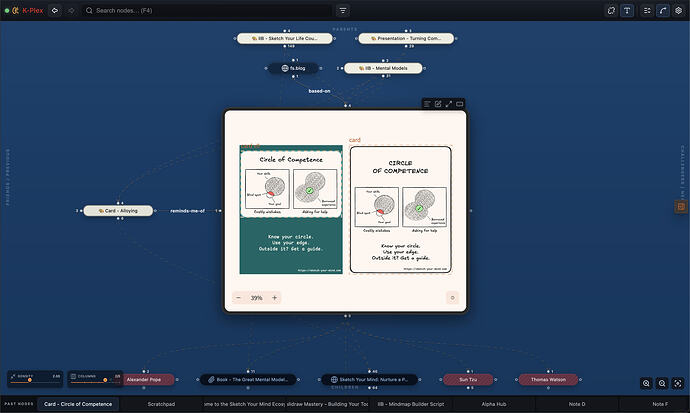Switch to the Alpha Hub tab
The width and height of the screenshot is (690, 413).
pyautogui.click(x=494, y=404)
